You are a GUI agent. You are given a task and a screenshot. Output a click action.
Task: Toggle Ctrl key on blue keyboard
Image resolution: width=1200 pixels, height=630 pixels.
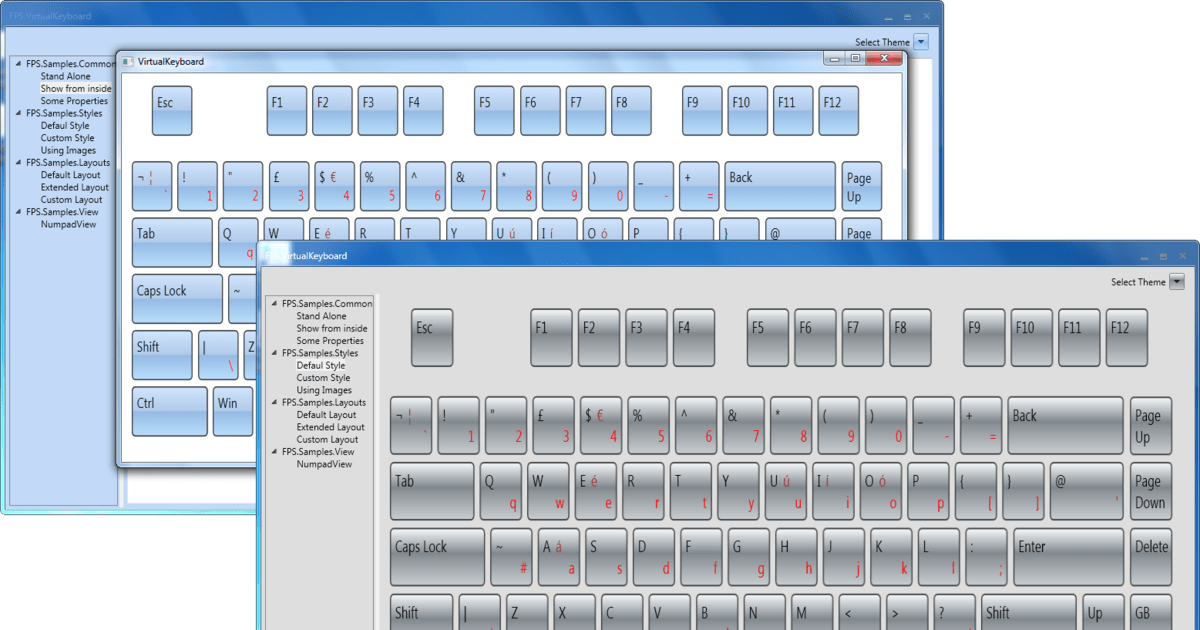(170, 412)
